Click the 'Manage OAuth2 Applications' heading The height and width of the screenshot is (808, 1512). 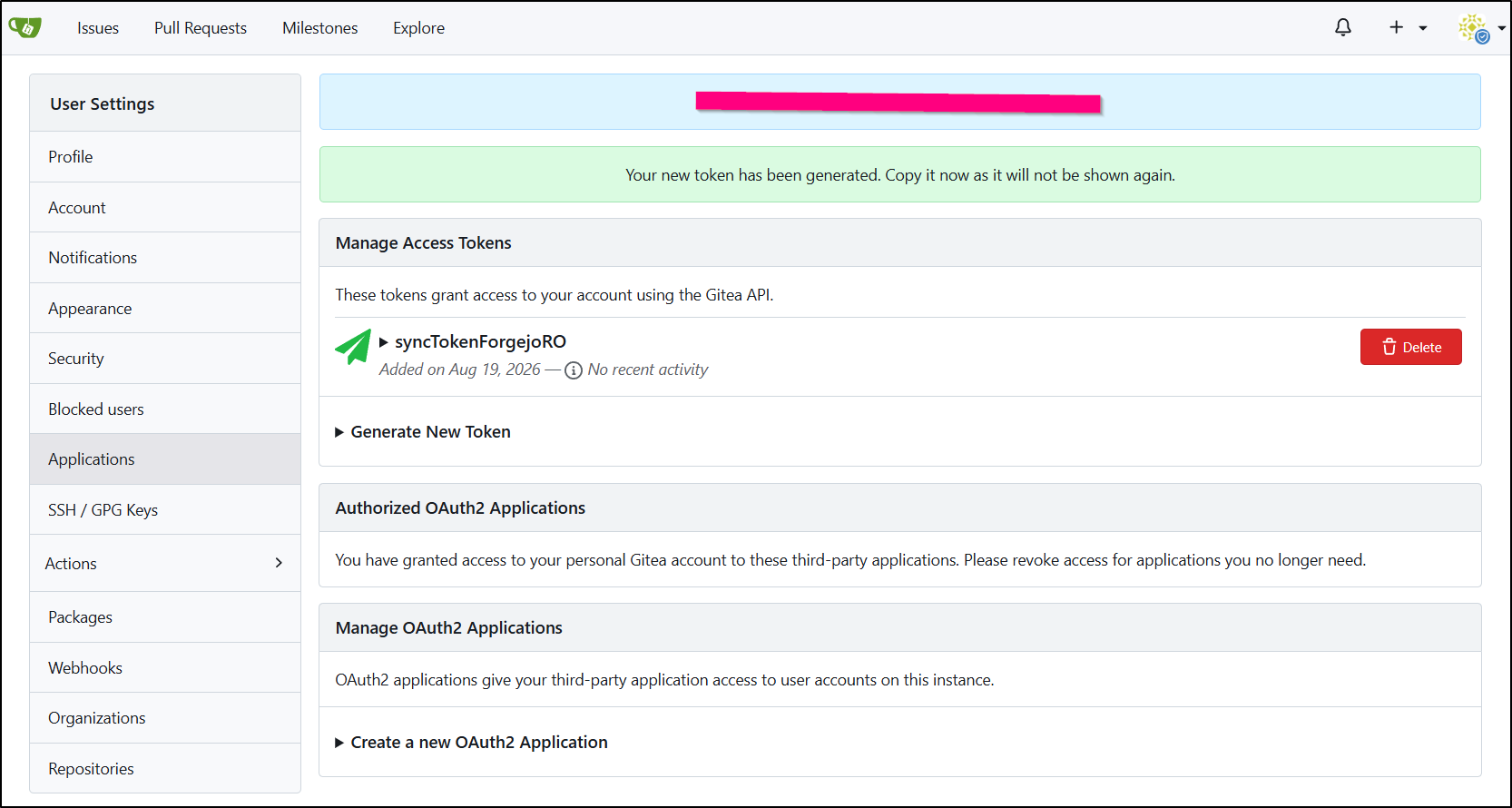pos(449,628)
